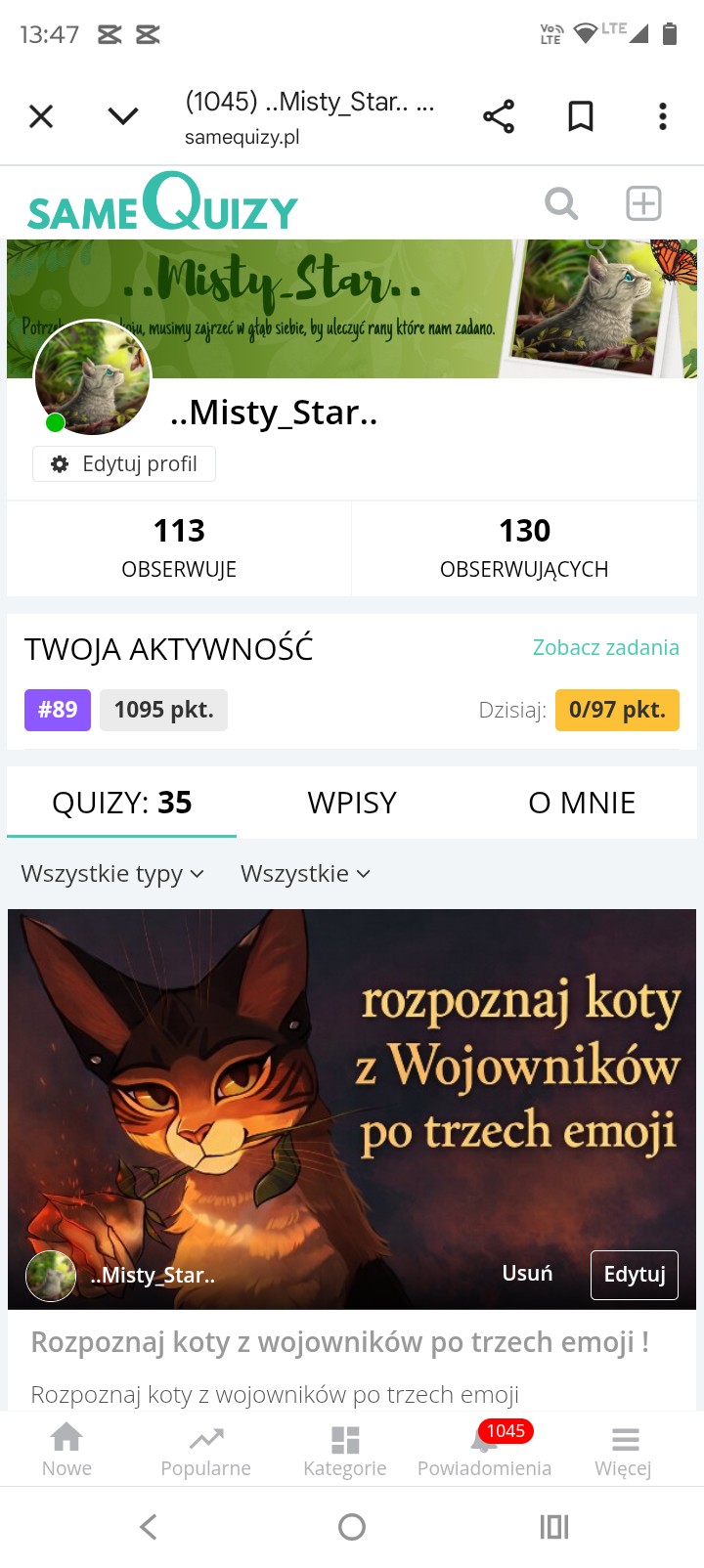The width and height of the screenshot is (704, 1568).
Task: Click the Edytuj profil button
Action: click(x=124, y=464)
